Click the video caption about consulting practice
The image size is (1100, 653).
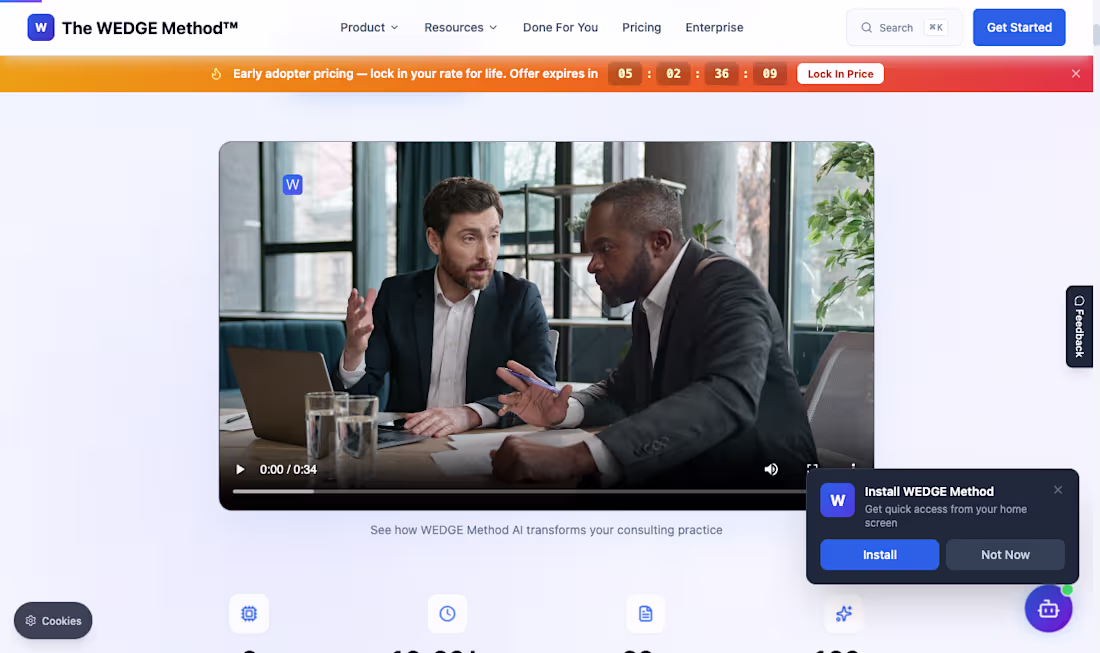click(546, 530)
